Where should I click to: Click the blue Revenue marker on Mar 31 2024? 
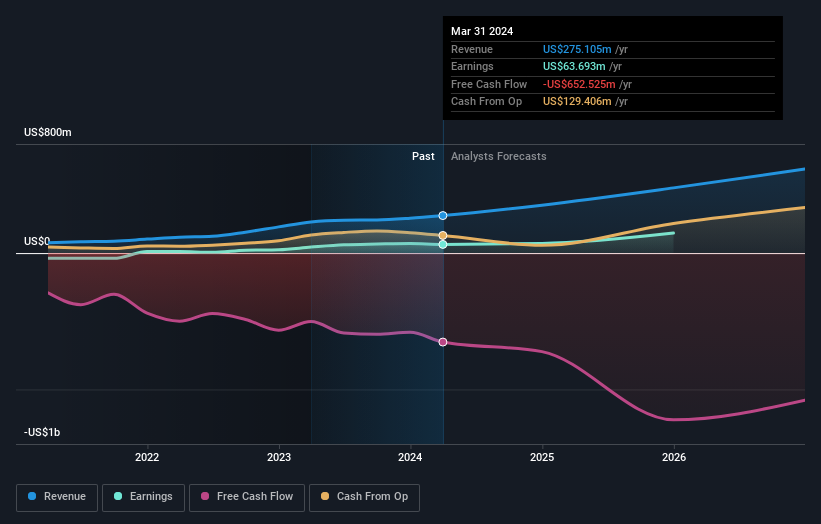click(x=443, y=216)
